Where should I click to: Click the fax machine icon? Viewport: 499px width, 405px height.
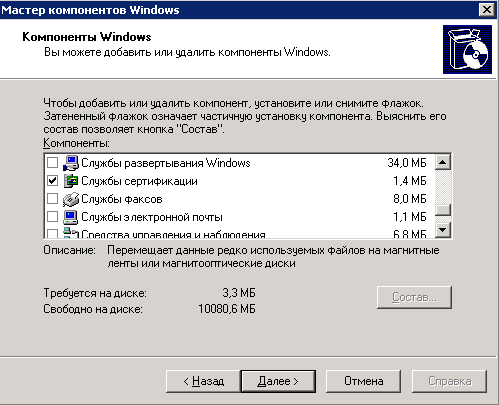point(71,199)
